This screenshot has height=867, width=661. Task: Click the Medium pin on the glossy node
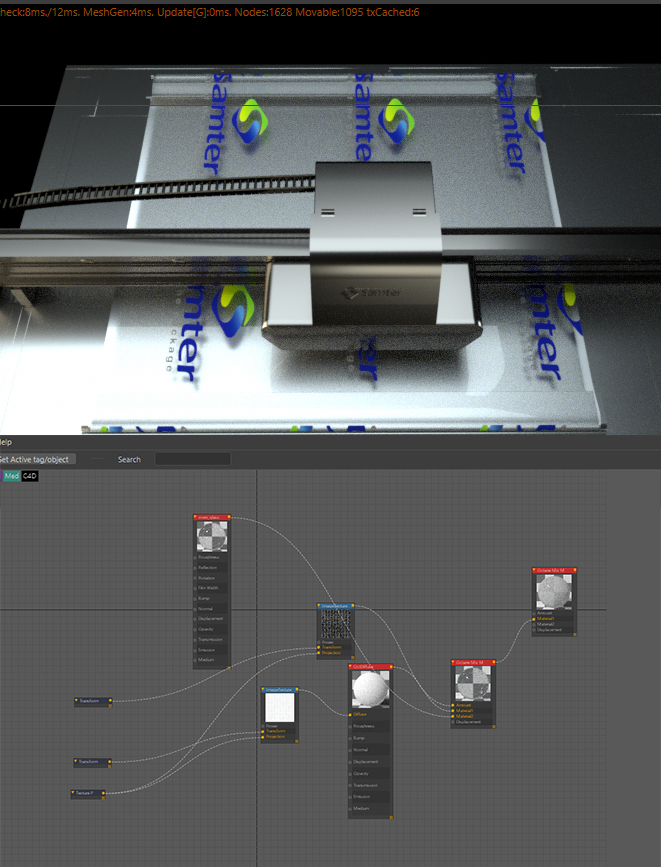click(195, 660)
